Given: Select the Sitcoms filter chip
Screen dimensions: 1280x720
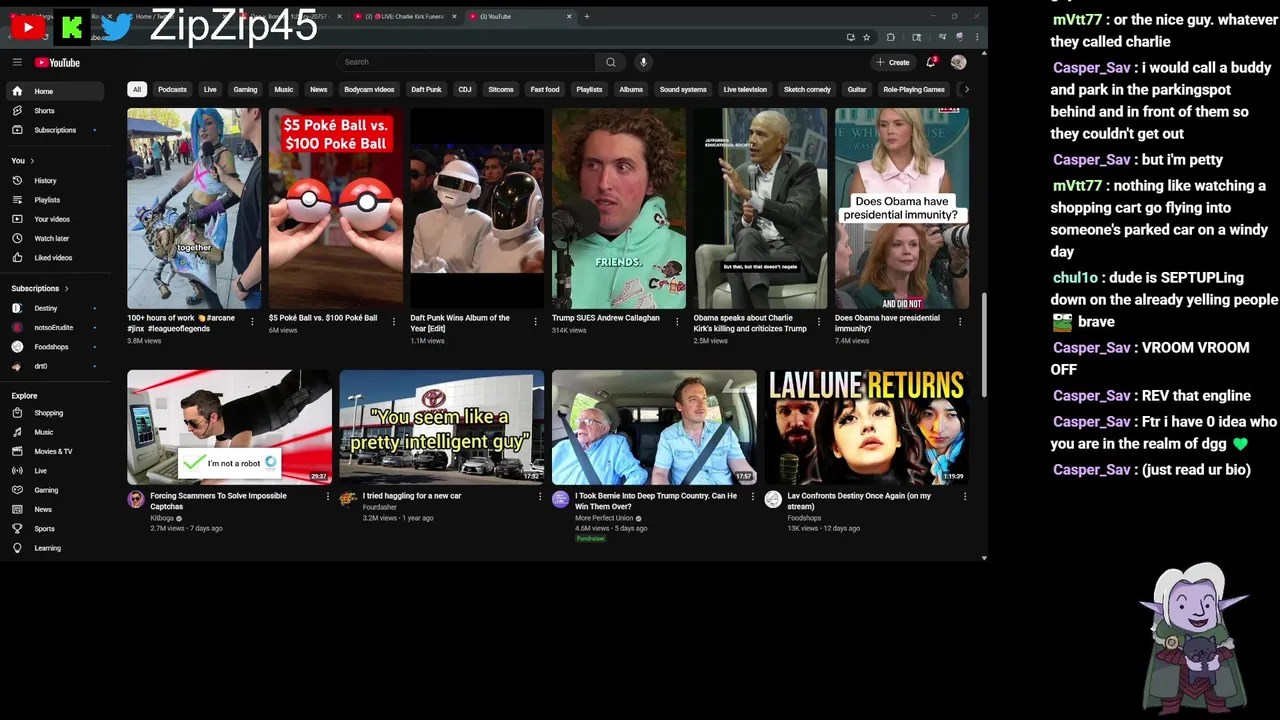Looking at the screenshot, I should pyautogui.click(x=500, y=89).
